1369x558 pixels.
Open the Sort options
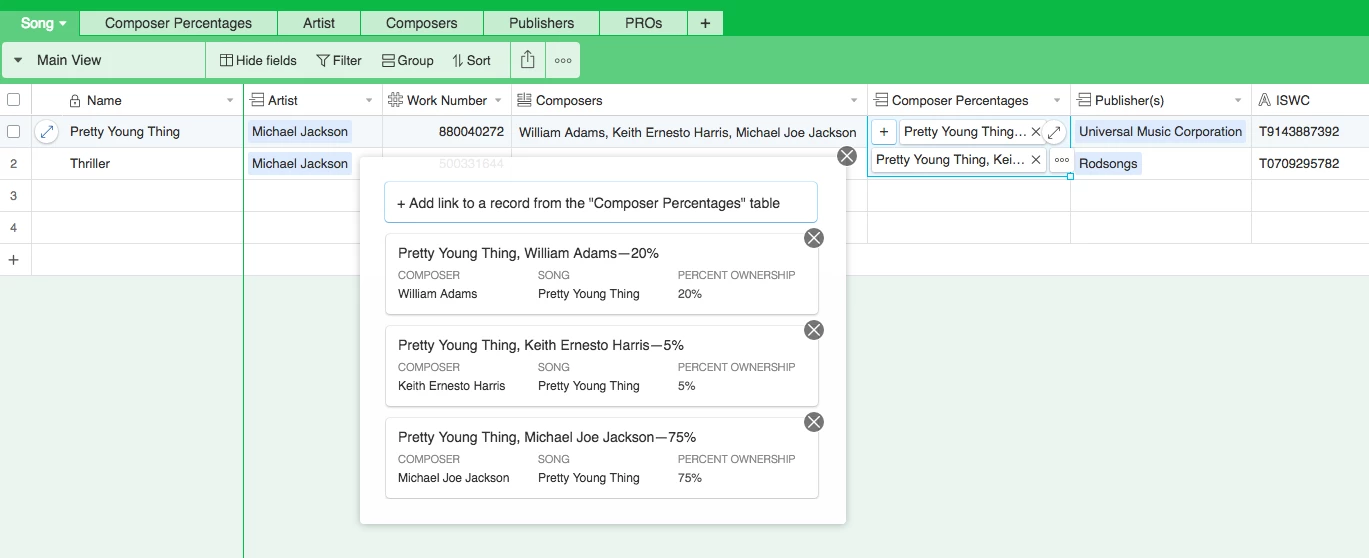pos(472,60)
